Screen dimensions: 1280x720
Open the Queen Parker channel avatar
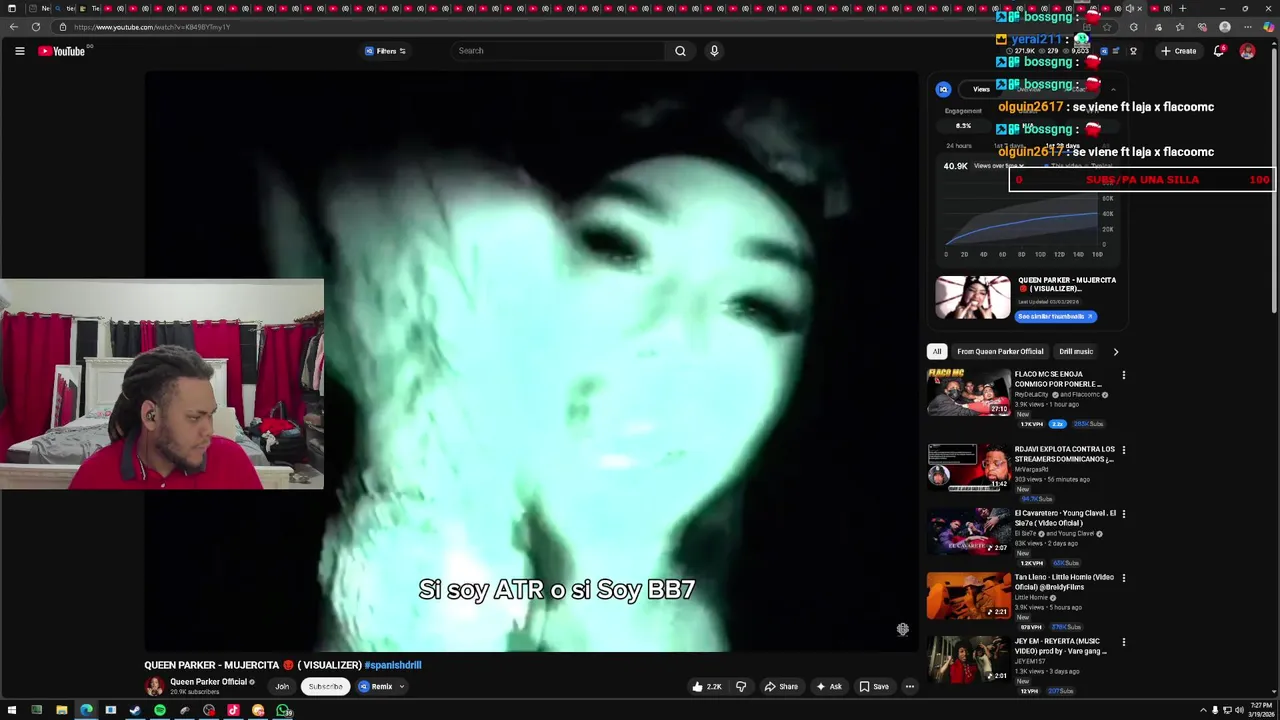pos(154,686)
